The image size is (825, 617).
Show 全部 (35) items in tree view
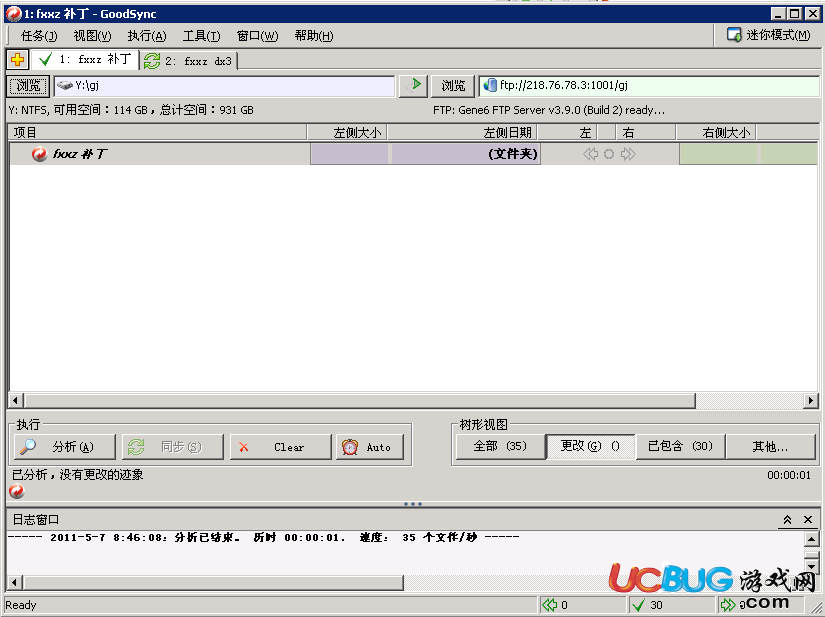click(500, 447)
